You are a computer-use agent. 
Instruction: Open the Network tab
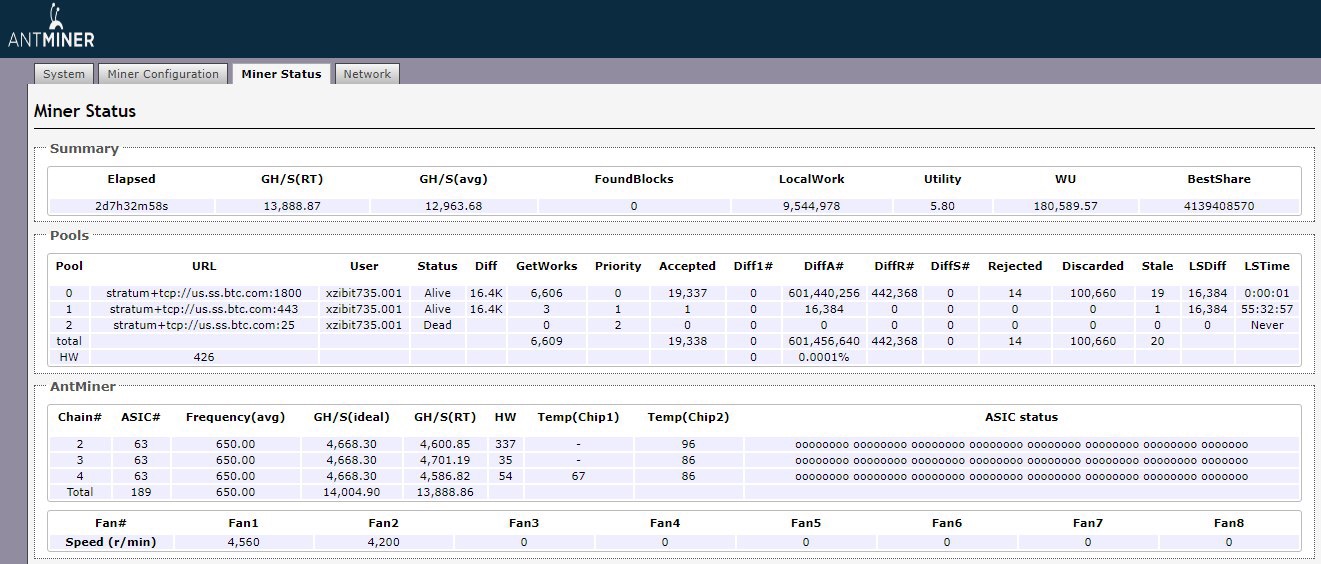click(x=367, y=74)
